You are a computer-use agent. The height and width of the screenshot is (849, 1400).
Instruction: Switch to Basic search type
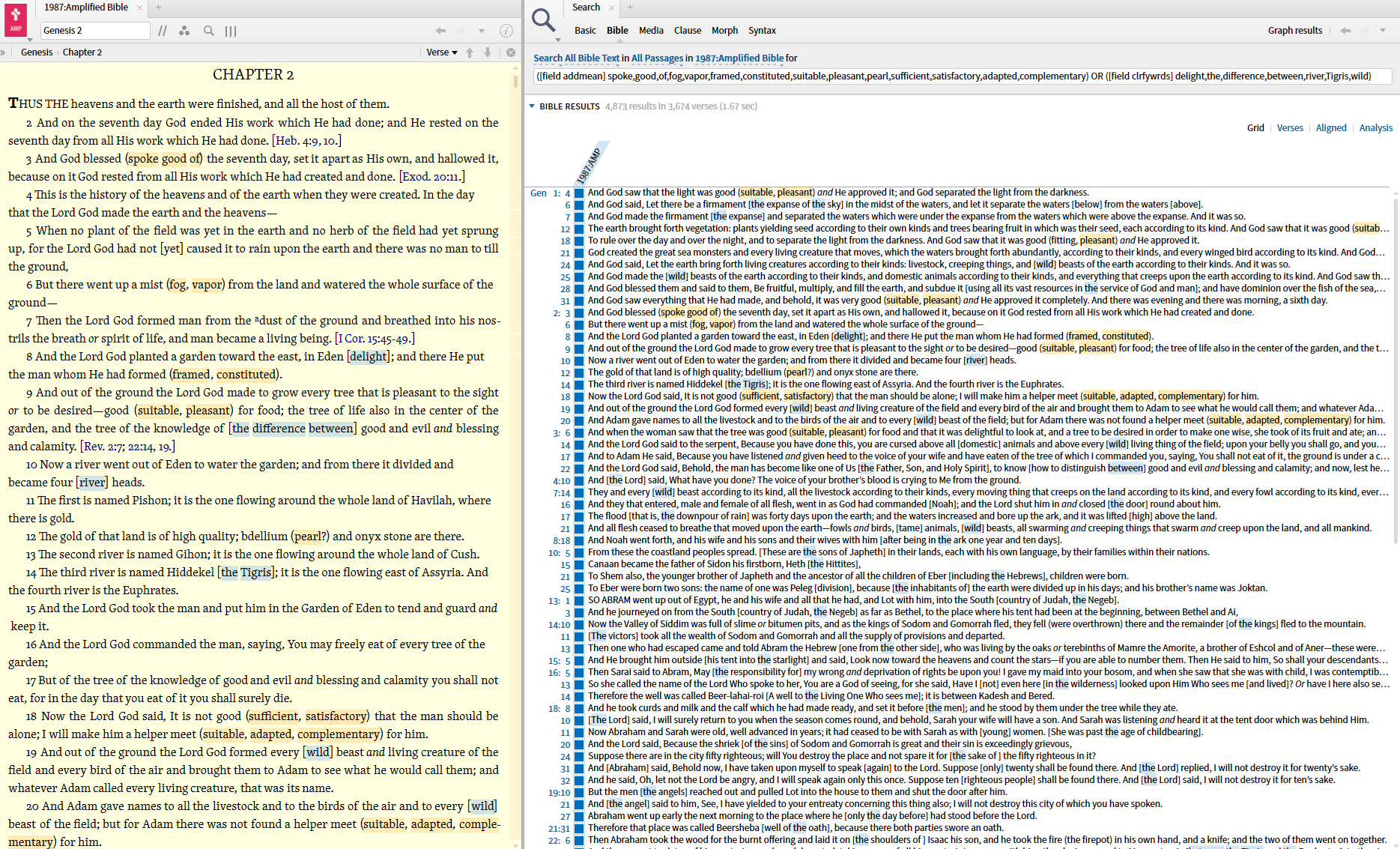point(585,31)
